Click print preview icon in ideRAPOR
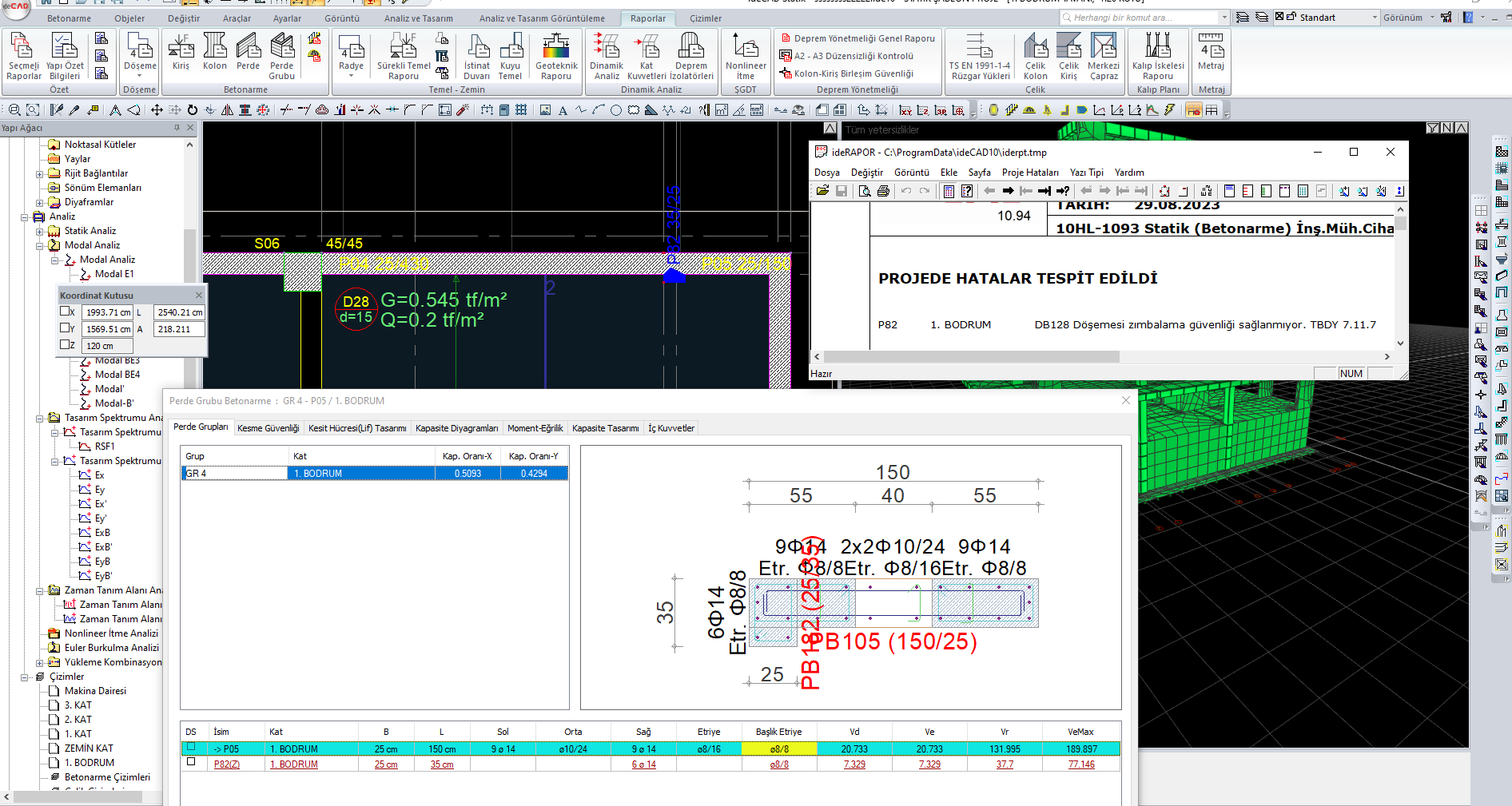The image size is (1512, 806). pos(864,191)
